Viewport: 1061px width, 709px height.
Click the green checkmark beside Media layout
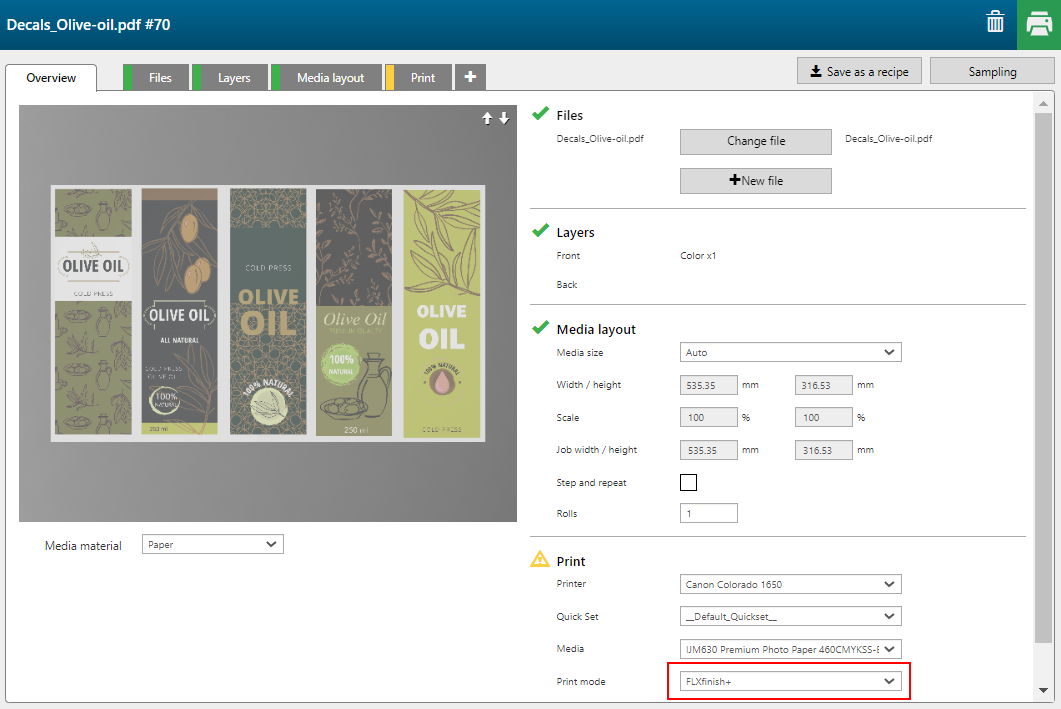(540, 328)
